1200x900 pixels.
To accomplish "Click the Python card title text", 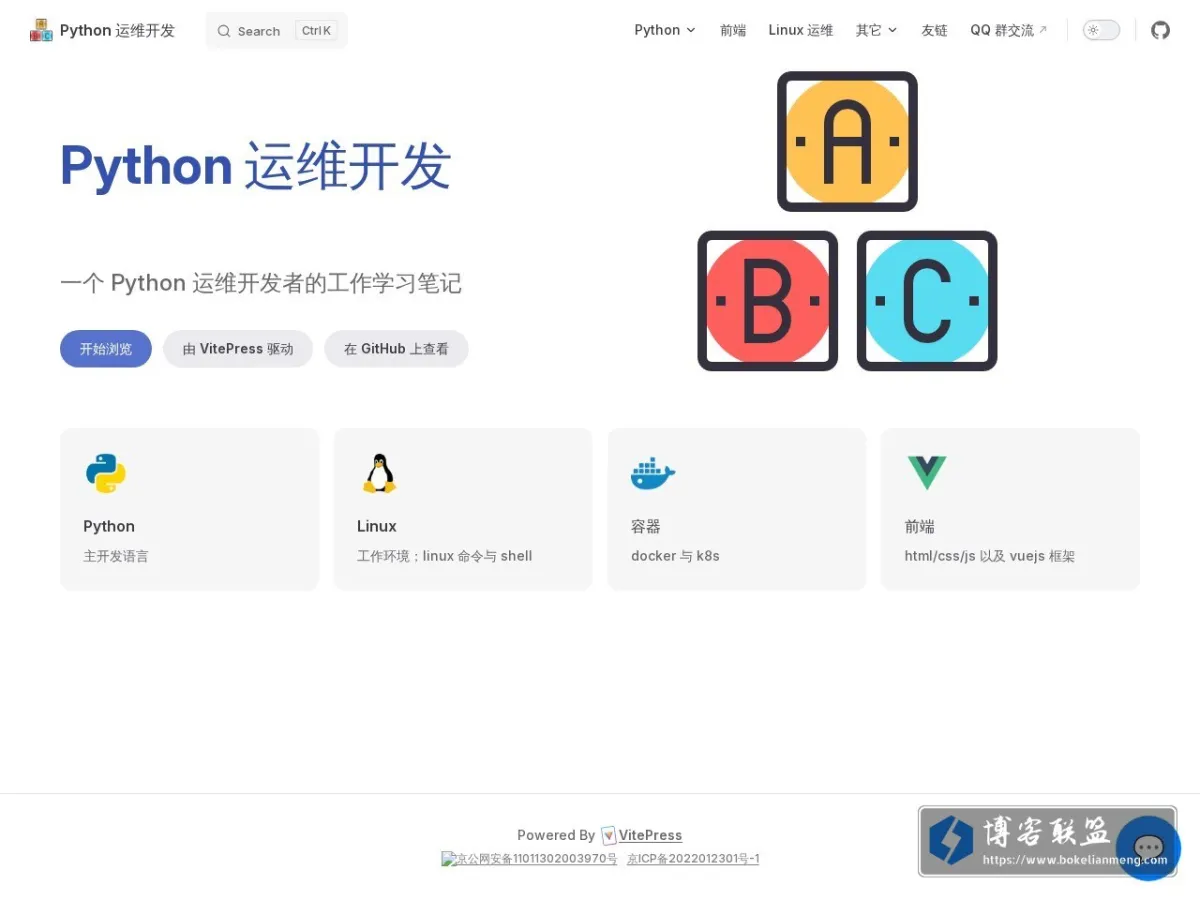I will 109,526.
